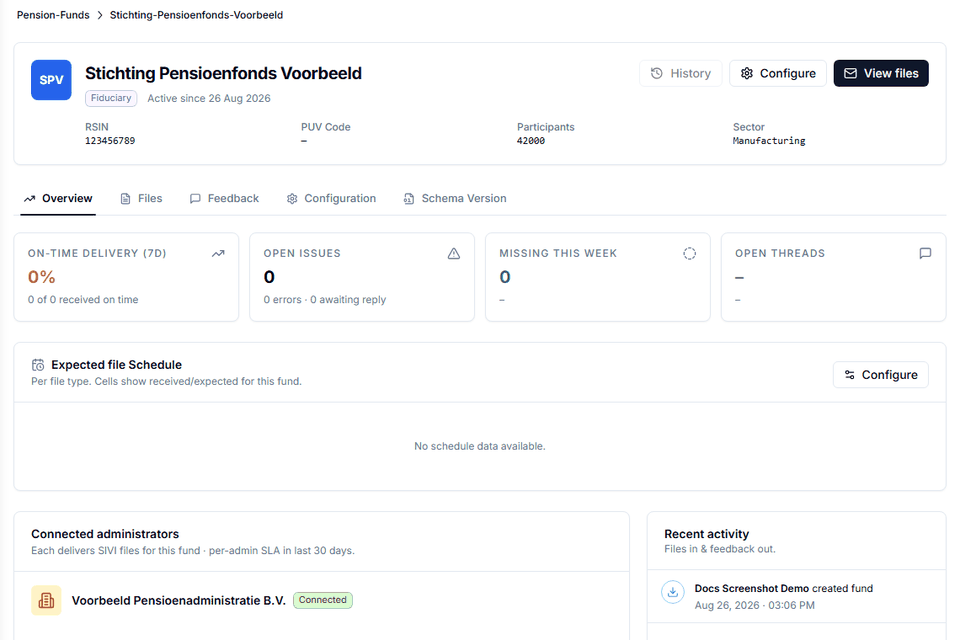The image size is (960, 640).
Task: Configure the Expected file Schedule
Action: click(881, 375)
